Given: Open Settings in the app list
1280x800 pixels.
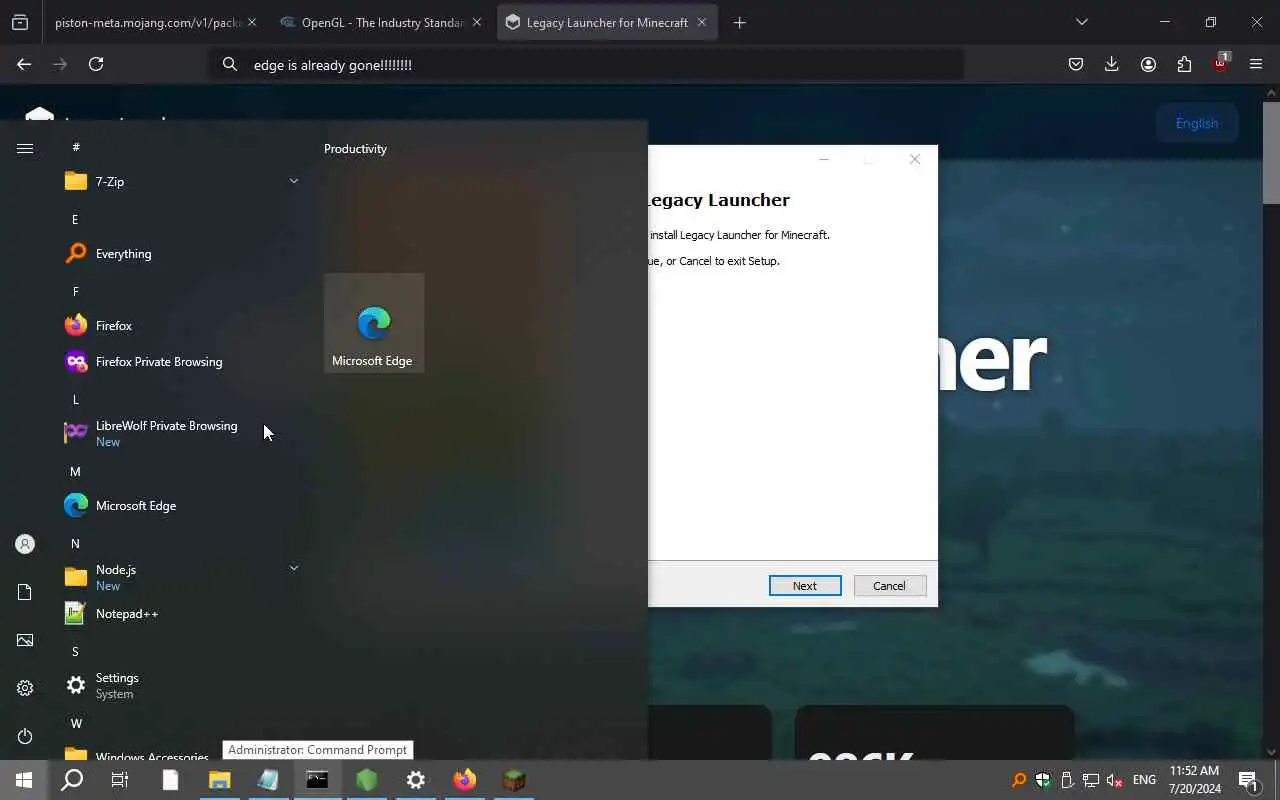Looking at the screenshot, I should click(x=181, y=685).
